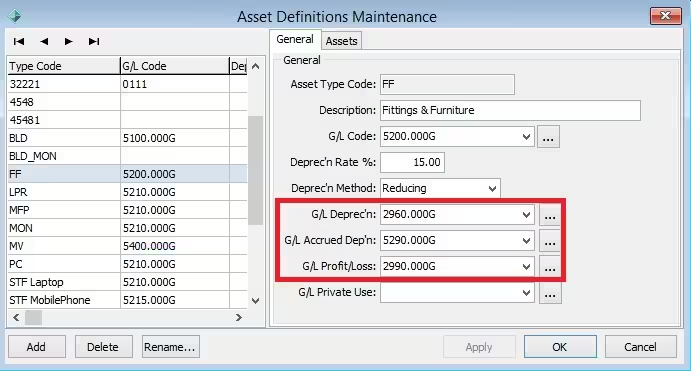Image resolution: width=691 pixels, height=371 pixels.
Task: Select the 32221 row
Action: 128,84
